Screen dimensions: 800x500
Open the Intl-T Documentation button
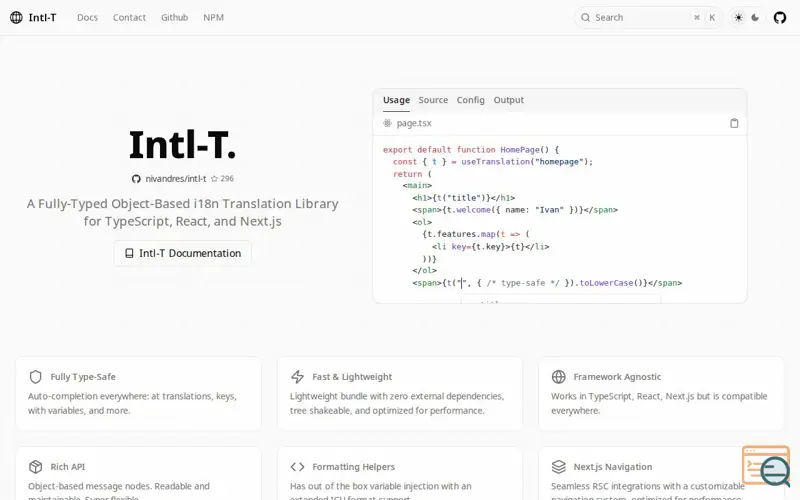(183, 253)
